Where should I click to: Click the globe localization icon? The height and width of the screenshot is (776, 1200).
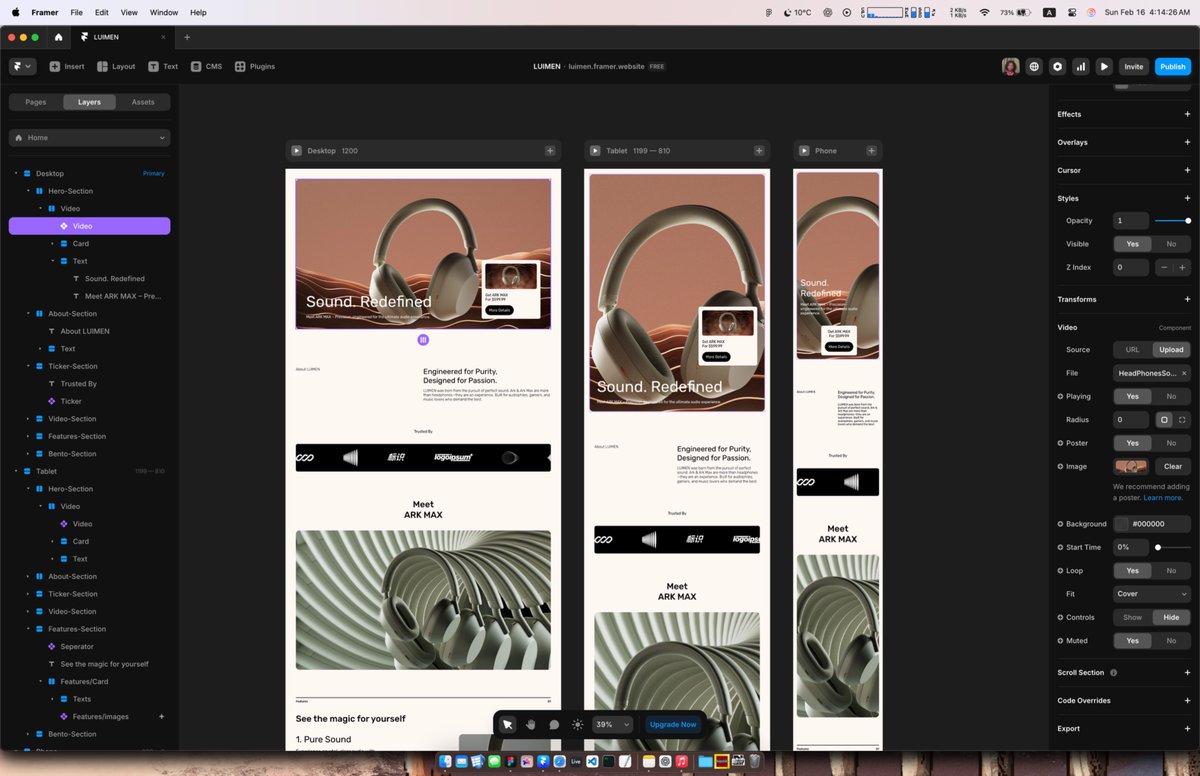tap(1035, 66)
